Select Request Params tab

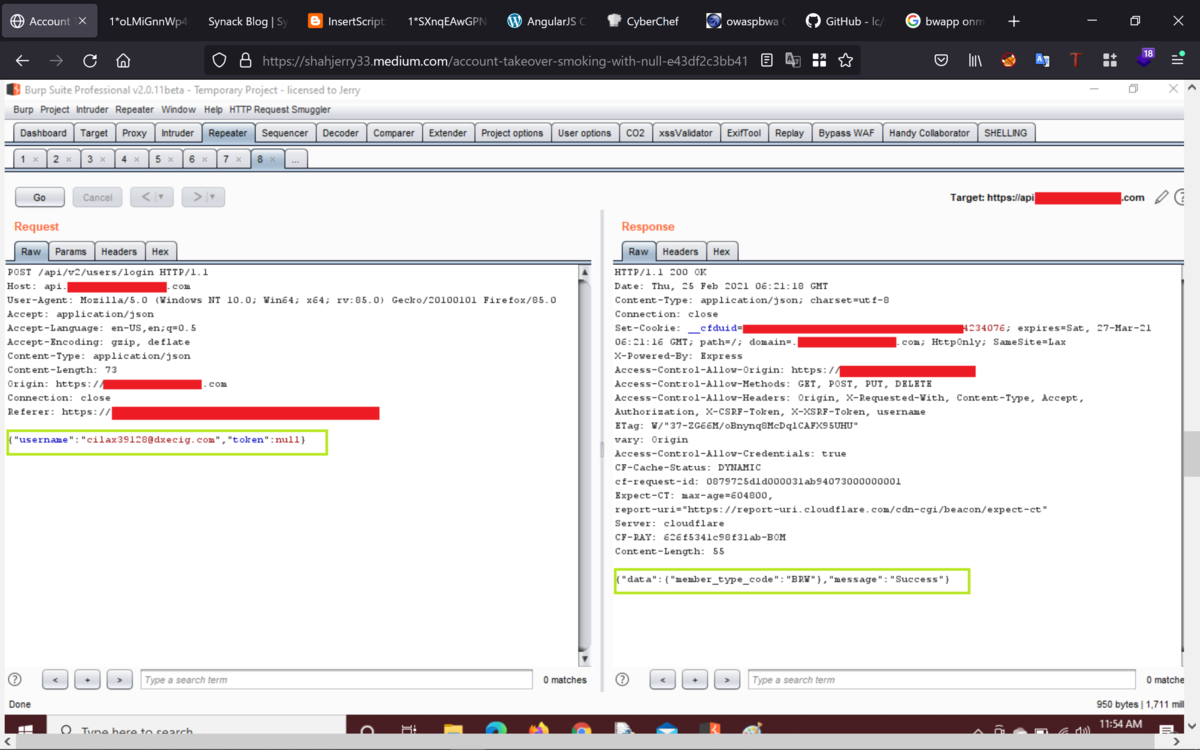pyautogui.click(x=71, y=252)
